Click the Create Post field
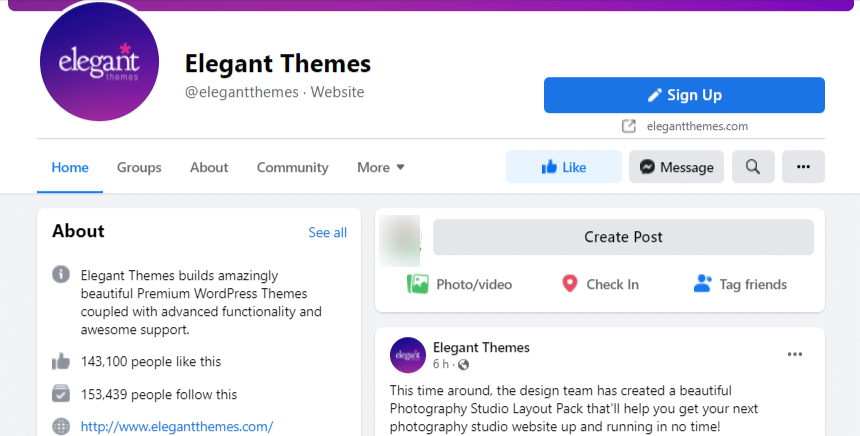Viewport: 860px width, 436px height. pos(623,237)
